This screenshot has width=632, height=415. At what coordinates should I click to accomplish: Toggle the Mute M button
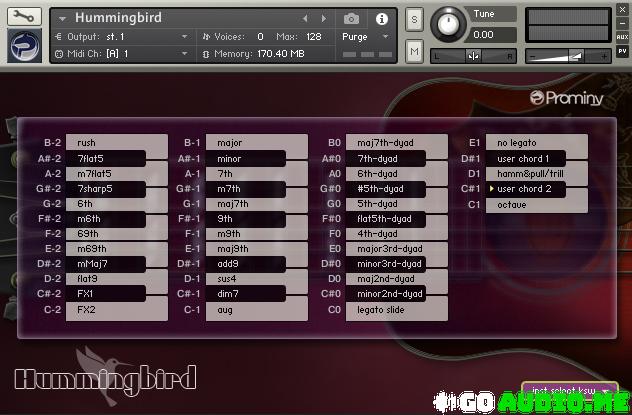tap(414, 51)
